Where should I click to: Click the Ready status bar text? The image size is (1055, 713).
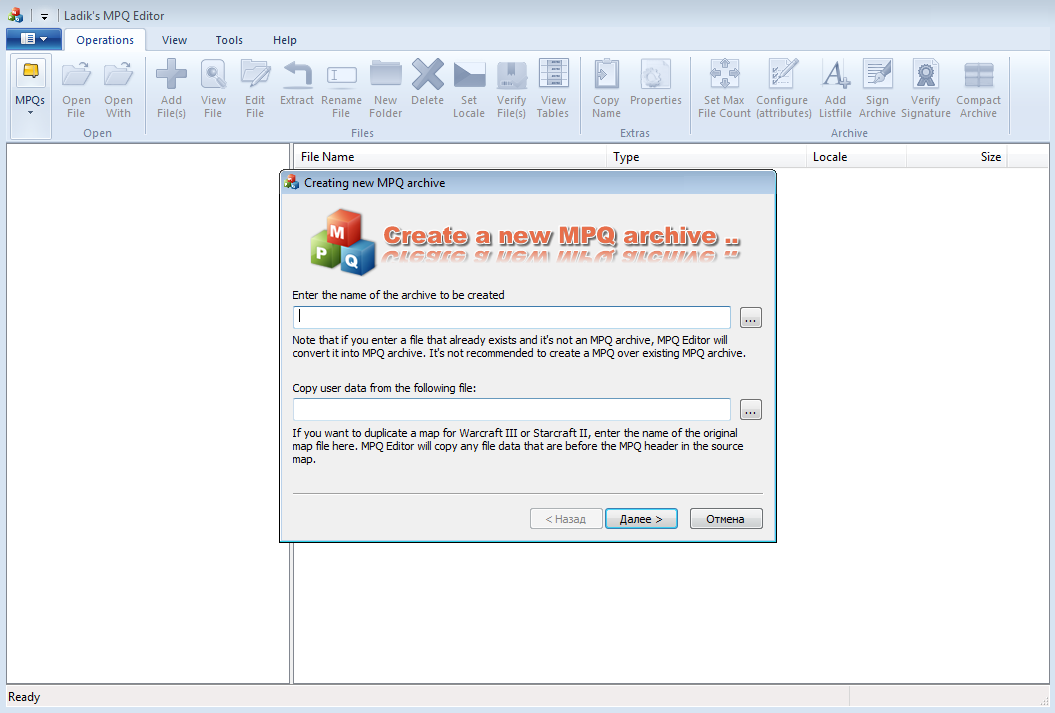[24, 697]
